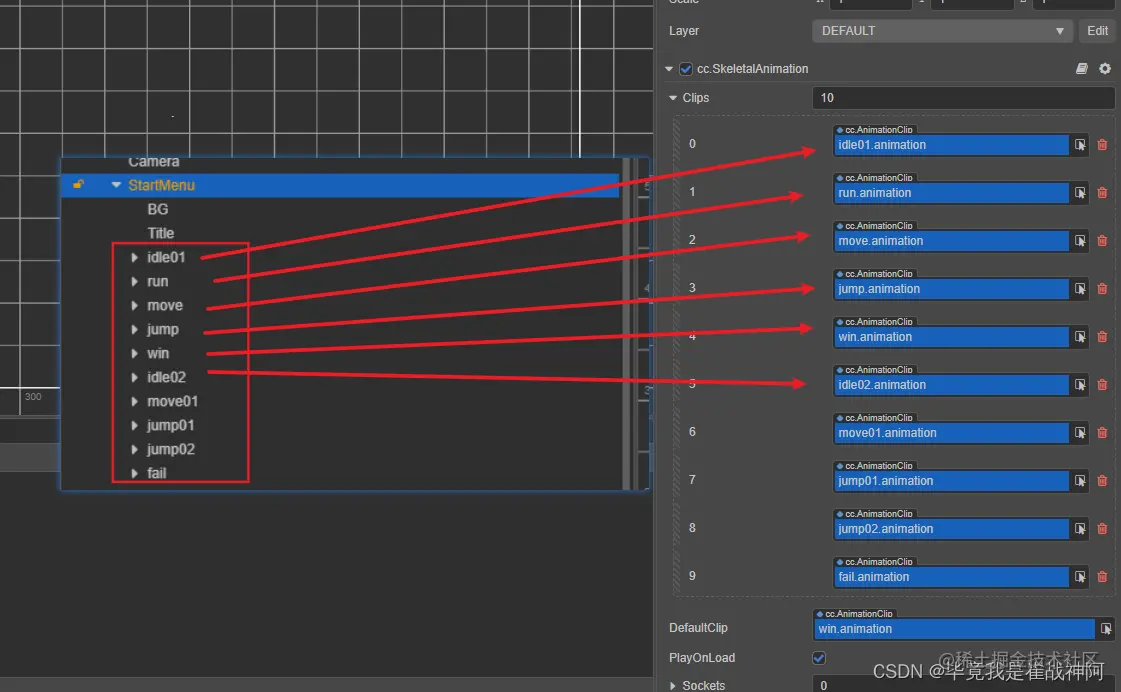The width and height of the screenshot is (1121, 692).
Task: Select the Camera node in hierarchy
Action: (154, 162)
